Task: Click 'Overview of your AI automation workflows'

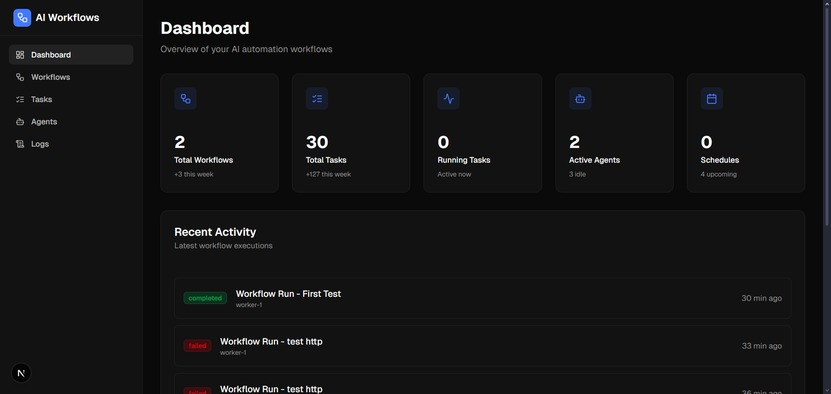Action: [246, 49]
